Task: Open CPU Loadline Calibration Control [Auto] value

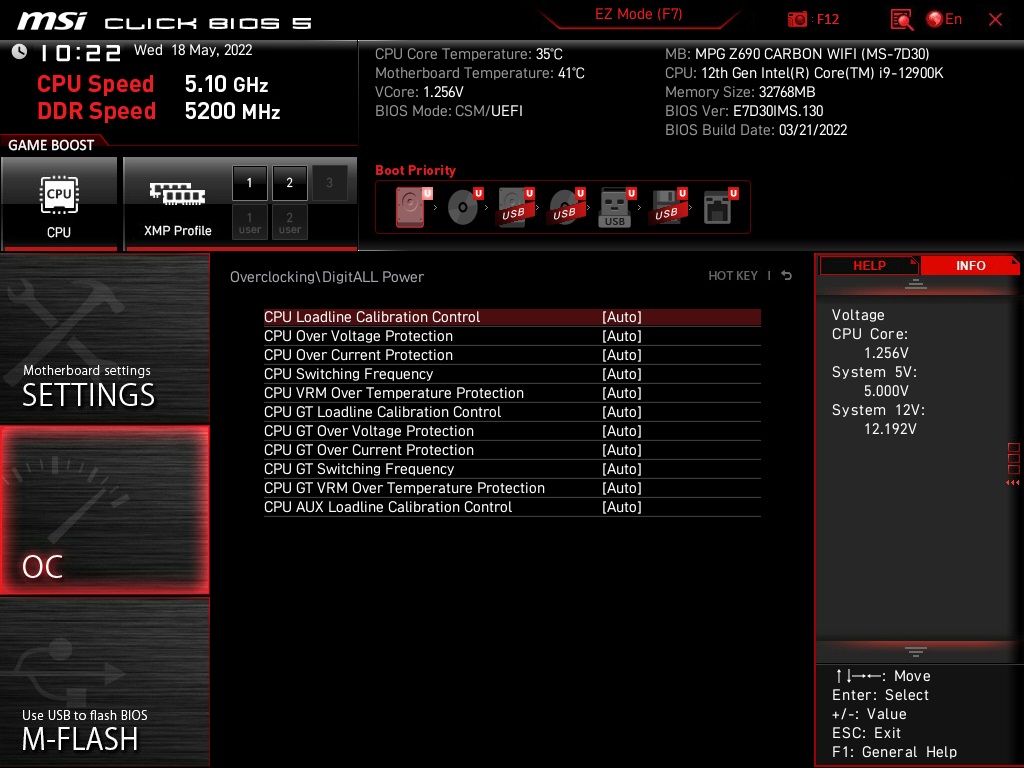Action: [x=622, y=317]
